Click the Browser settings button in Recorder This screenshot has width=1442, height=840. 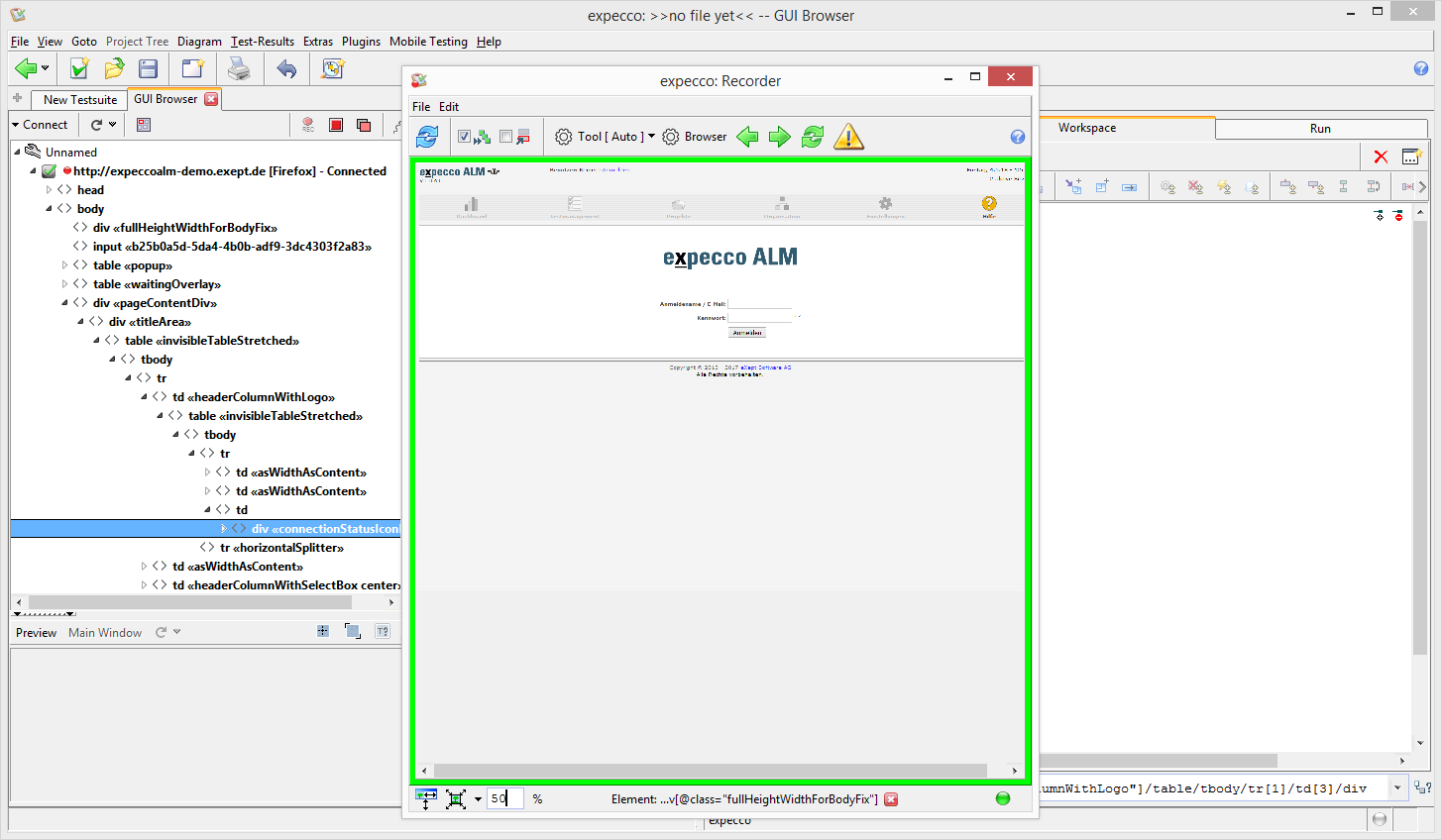click(x=695, y=137)
